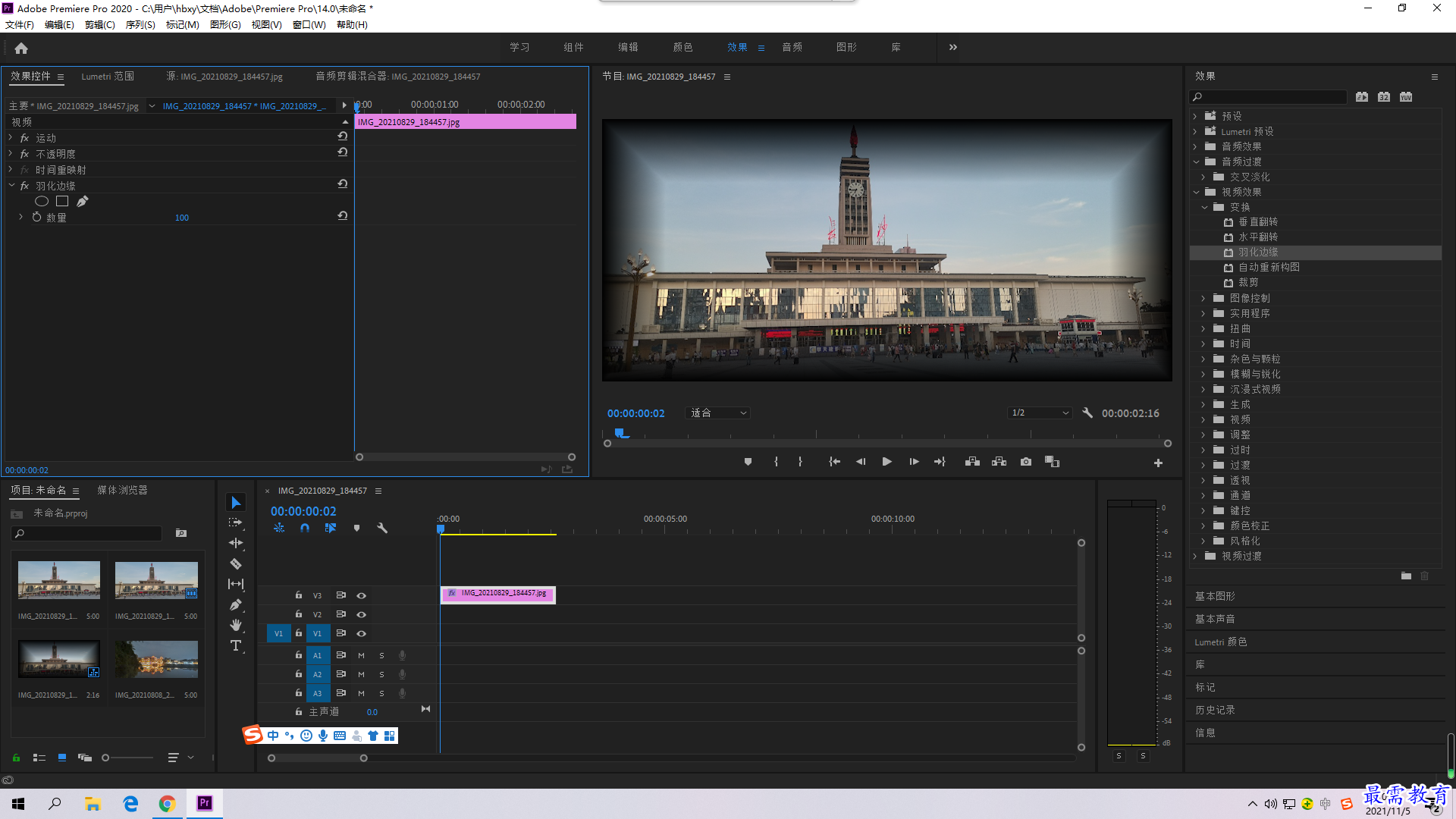Switch to 颜色 workspace
1456x819 pixels.
(682, 47)
